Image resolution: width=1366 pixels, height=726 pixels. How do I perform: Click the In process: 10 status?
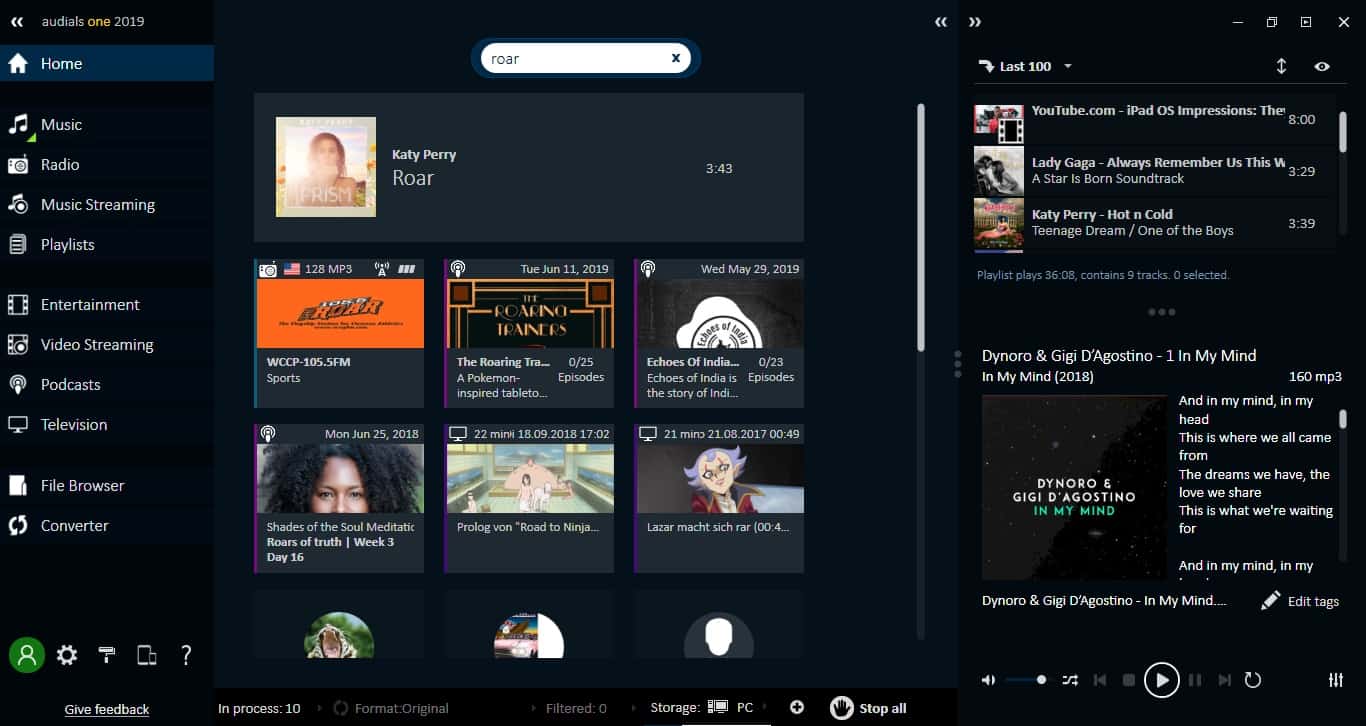click(x=259, y=708)
